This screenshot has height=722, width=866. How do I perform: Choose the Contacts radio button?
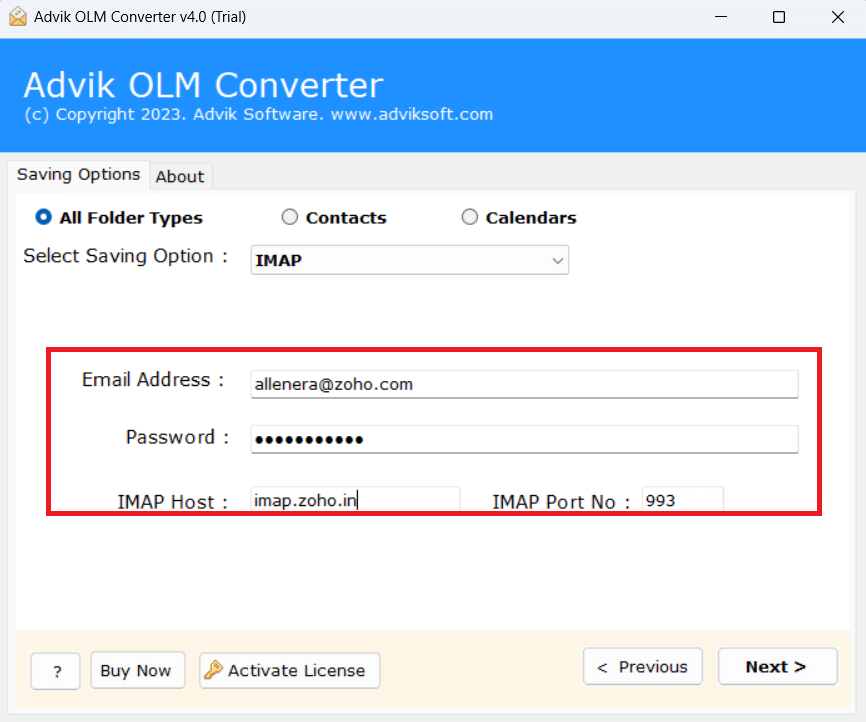[x=290, y=217]
